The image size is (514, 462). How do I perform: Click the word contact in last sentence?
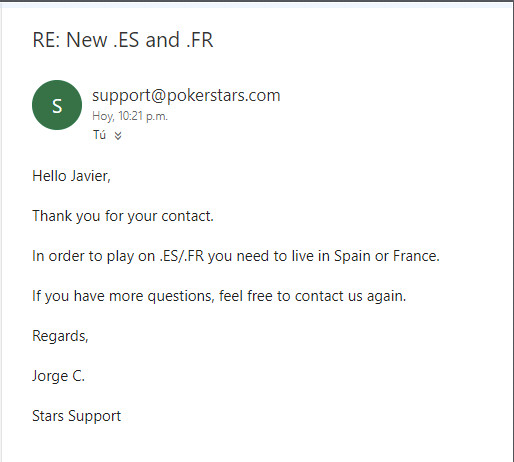pyautogui.click(x=319, y=296)
